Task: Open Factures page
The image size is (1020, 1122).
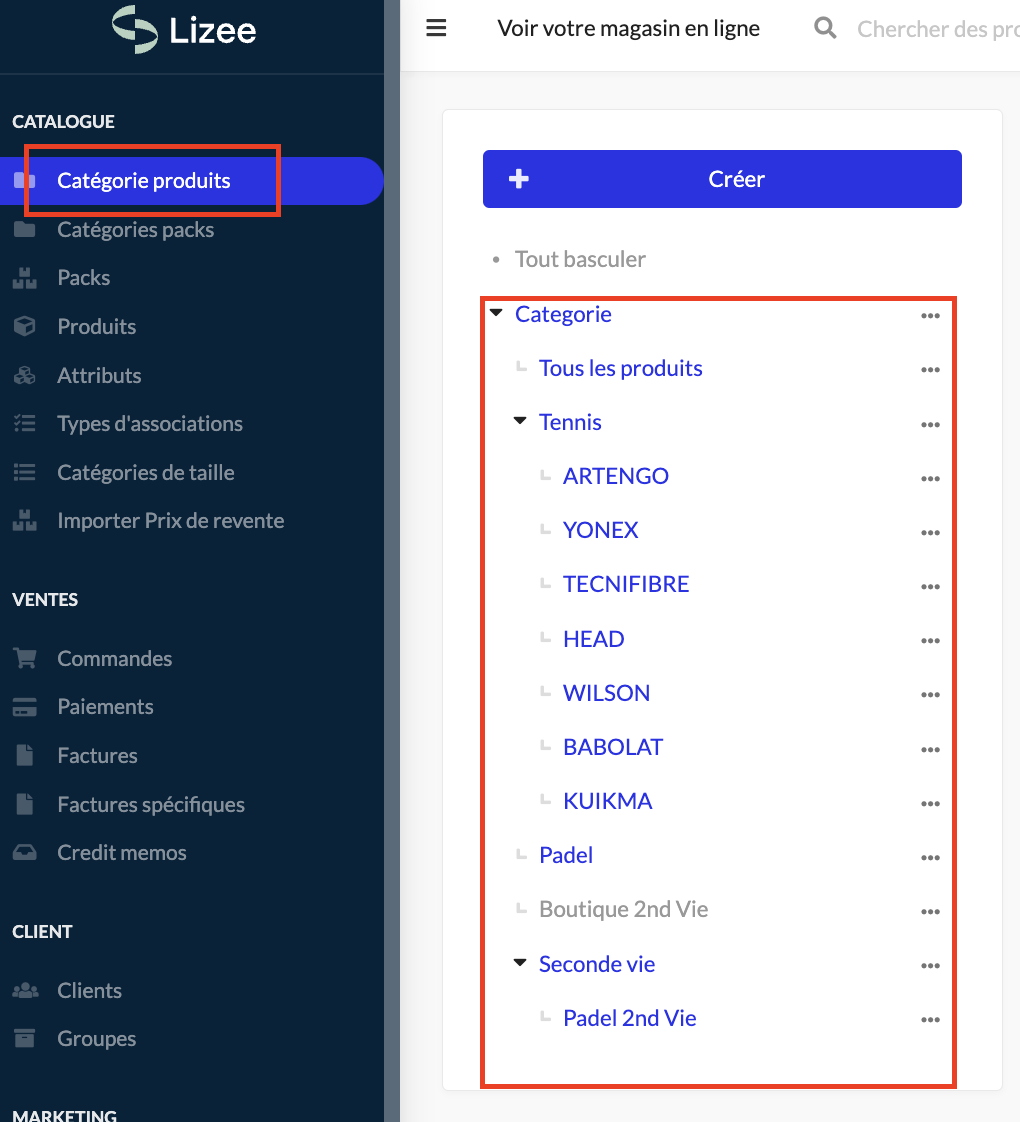Action: [97, 756]
